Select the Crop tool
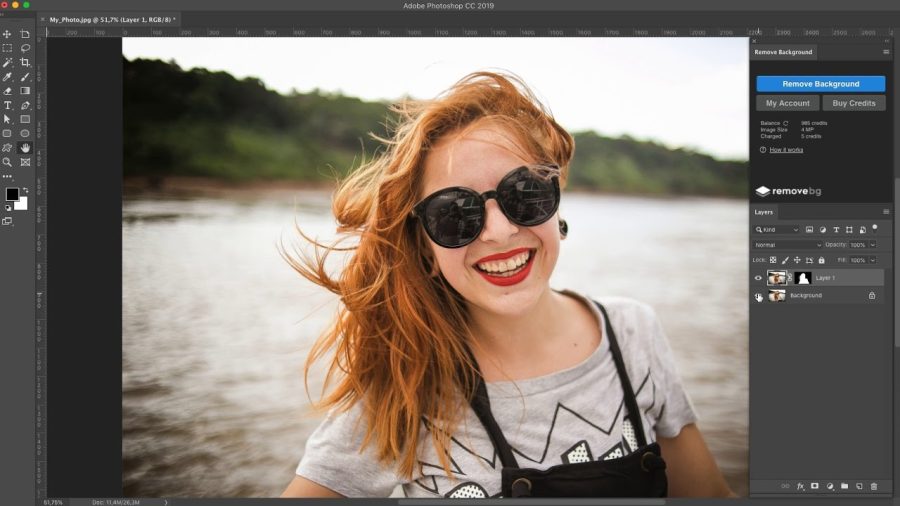900x506 pixels. click(25, 63)
